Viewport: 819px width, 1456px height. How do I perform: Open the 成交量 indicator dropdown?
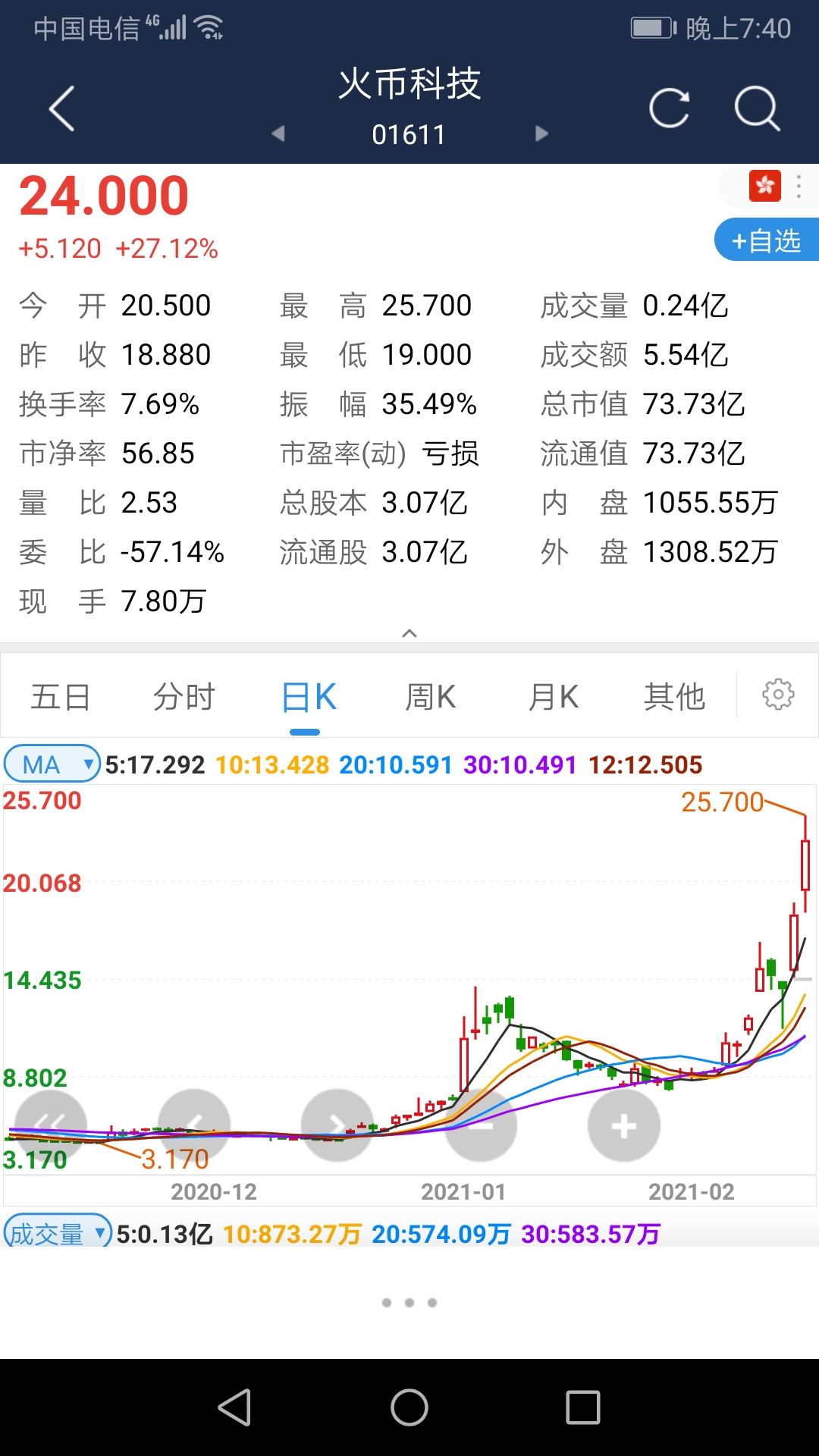pyautogui.click(x=58, y=1233)
